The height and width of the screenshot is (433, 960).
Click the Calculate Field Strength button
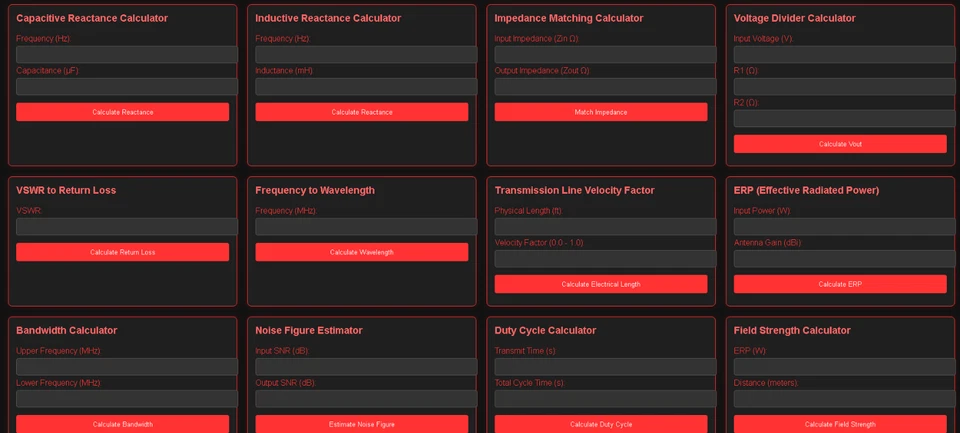[x=841, y=424]
